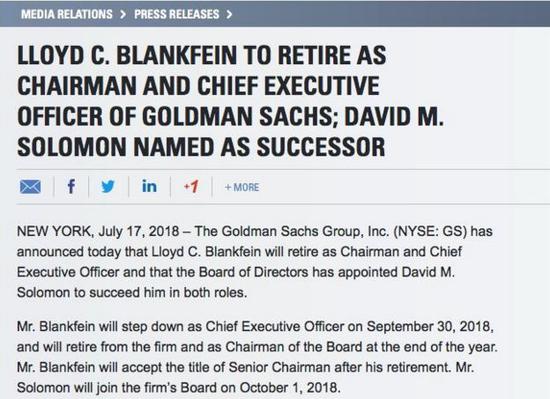Click the headline word SUCCESSOR
Image resolution: width=550 pixels, height=399 pixels.
tap(321, 147)
